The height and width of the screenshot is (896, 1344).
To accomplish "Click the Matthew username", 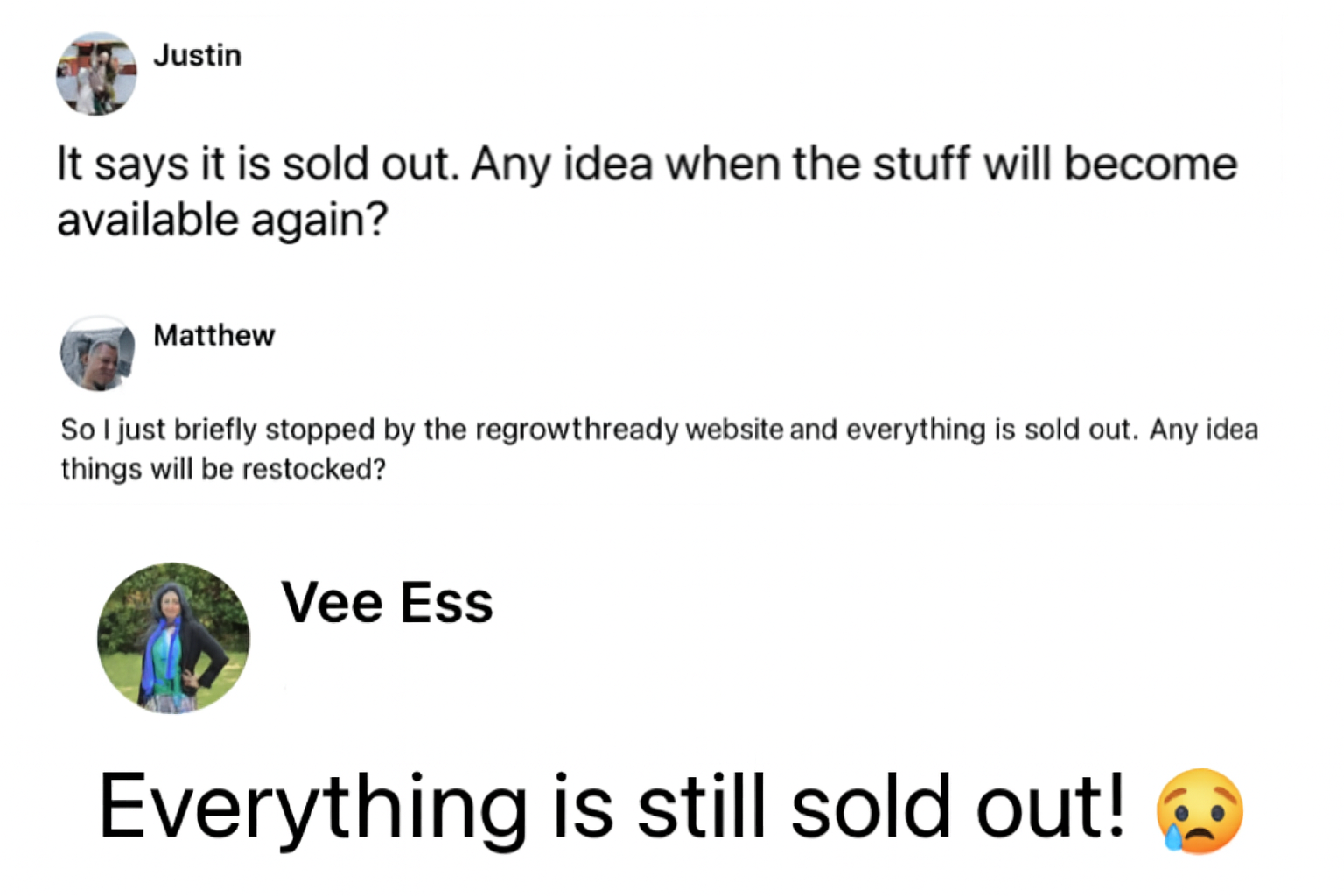I will coord(213,335).
